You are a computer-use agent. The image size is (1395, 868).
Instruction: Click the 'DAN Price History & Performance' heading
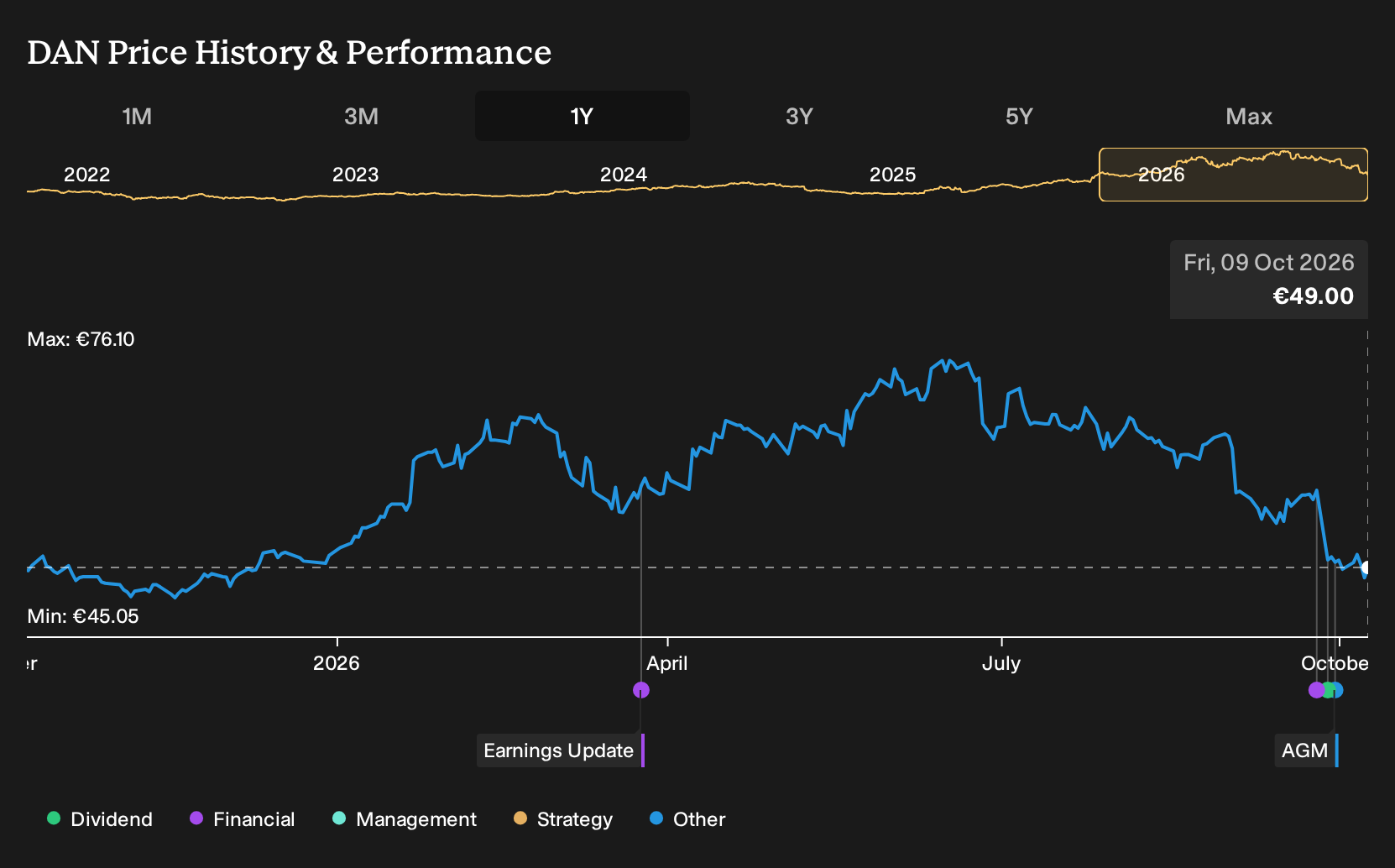coord(290,52)
